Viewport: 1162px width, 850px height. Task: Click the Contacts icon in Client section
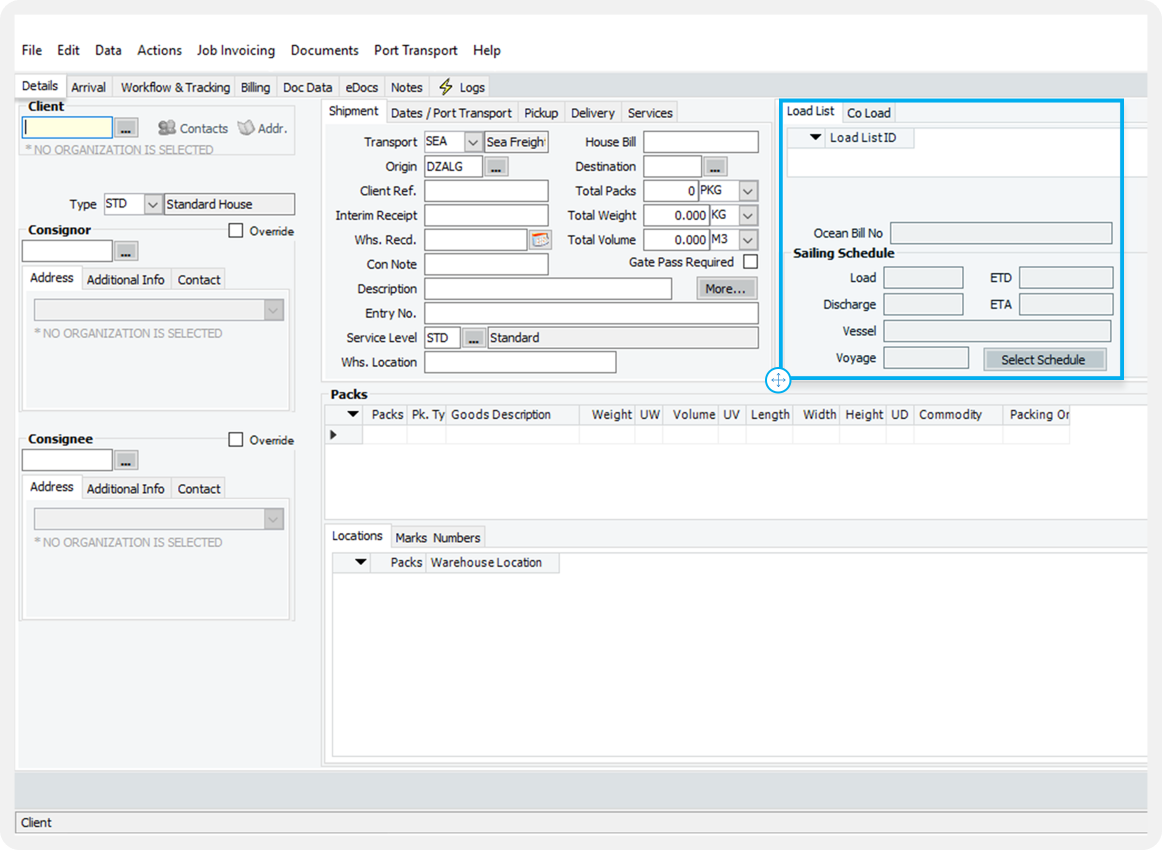pyautogui.click(x=167, y=128)
